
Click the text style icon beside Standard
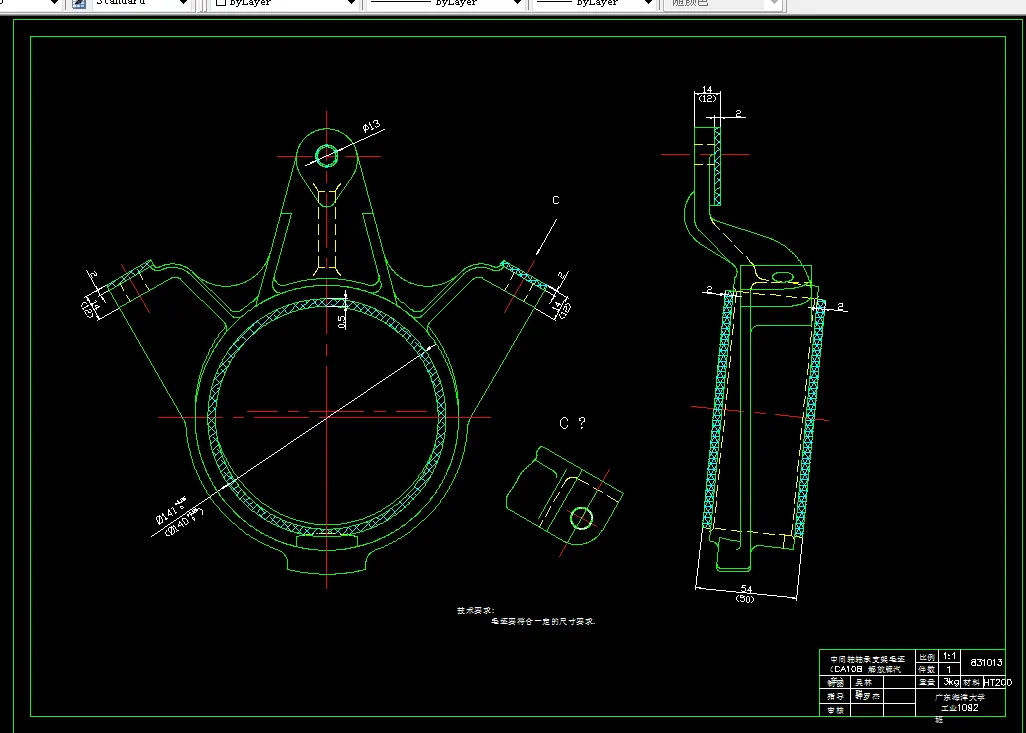click(79, 3)
